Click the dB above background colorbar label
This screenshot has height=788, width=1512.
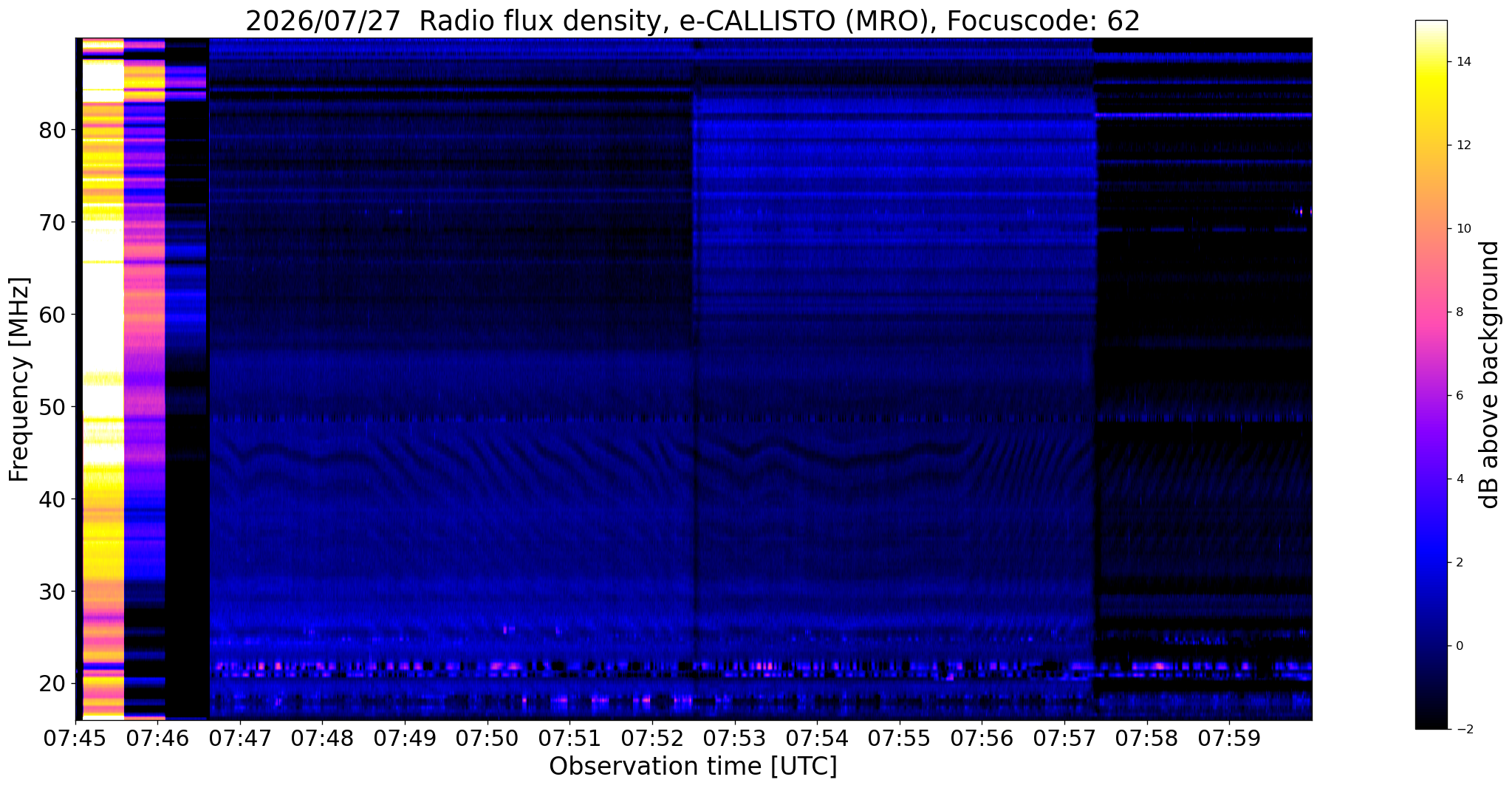click(x=1490, y=374)
